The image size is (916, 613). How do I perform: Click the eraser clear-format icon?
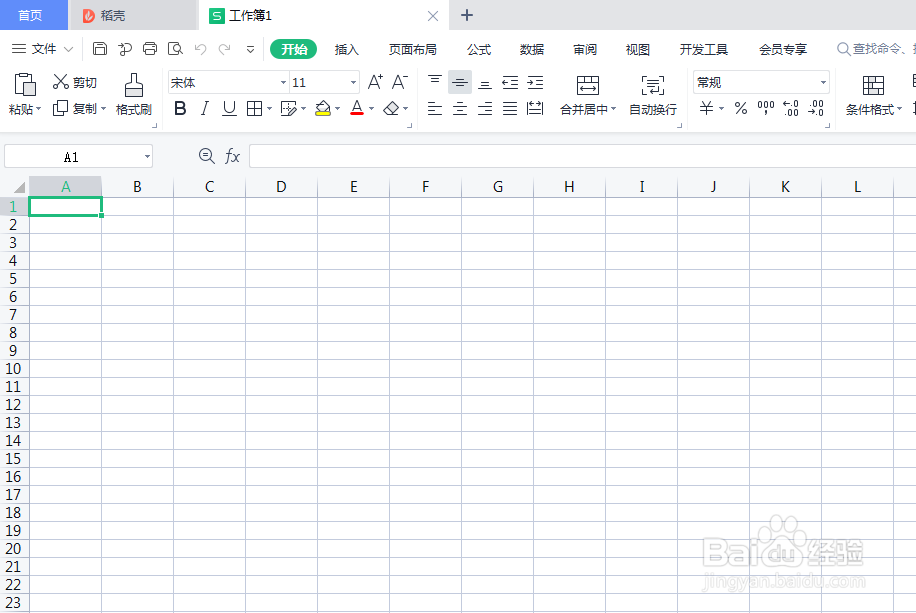[x=391, y=109]
